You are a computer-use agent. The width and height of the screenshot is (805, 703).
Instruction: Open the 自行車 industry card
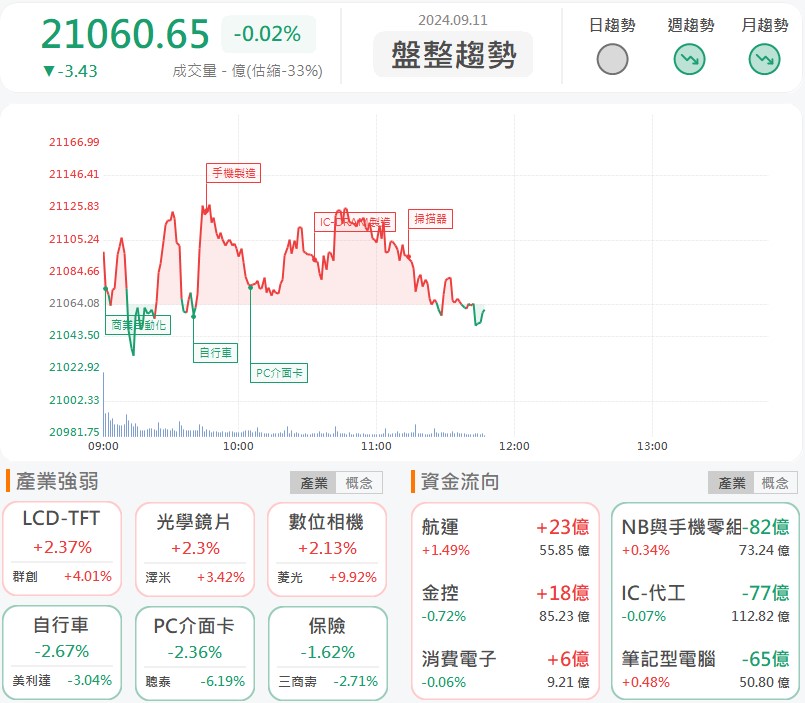pos(62,652)
